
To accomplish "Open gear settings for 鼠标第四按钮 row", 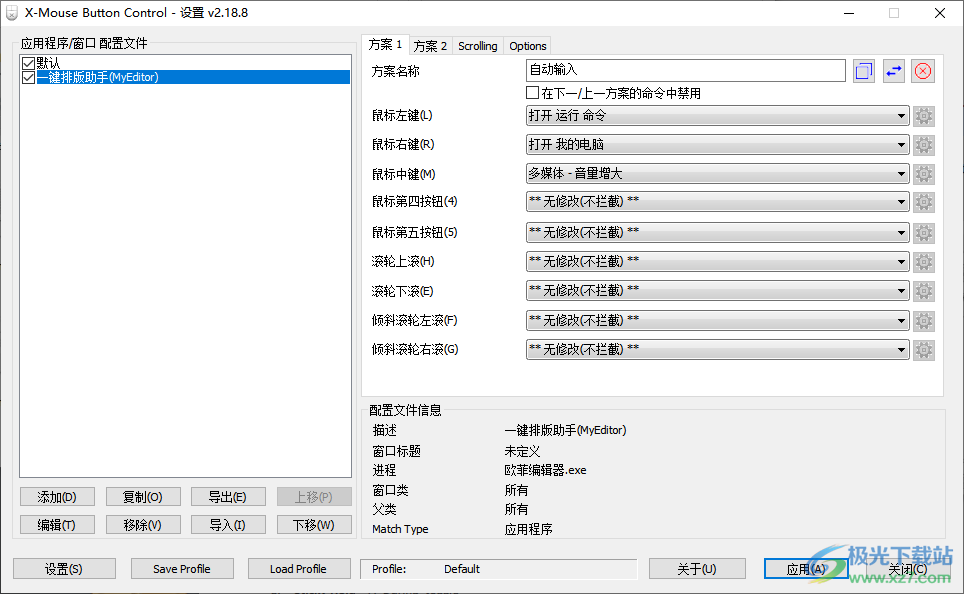I will click(923, 202).
